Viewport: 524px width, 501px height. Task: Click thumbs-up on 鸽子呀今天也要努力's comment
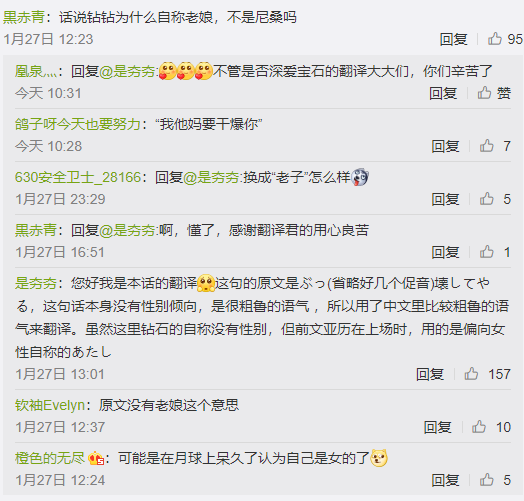point(487,146)
